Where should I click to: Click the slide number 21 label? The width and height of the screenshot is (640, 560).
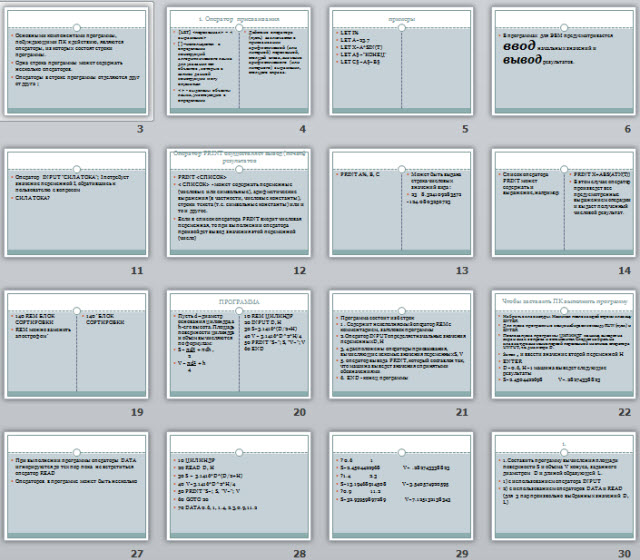tap(461, 413)
